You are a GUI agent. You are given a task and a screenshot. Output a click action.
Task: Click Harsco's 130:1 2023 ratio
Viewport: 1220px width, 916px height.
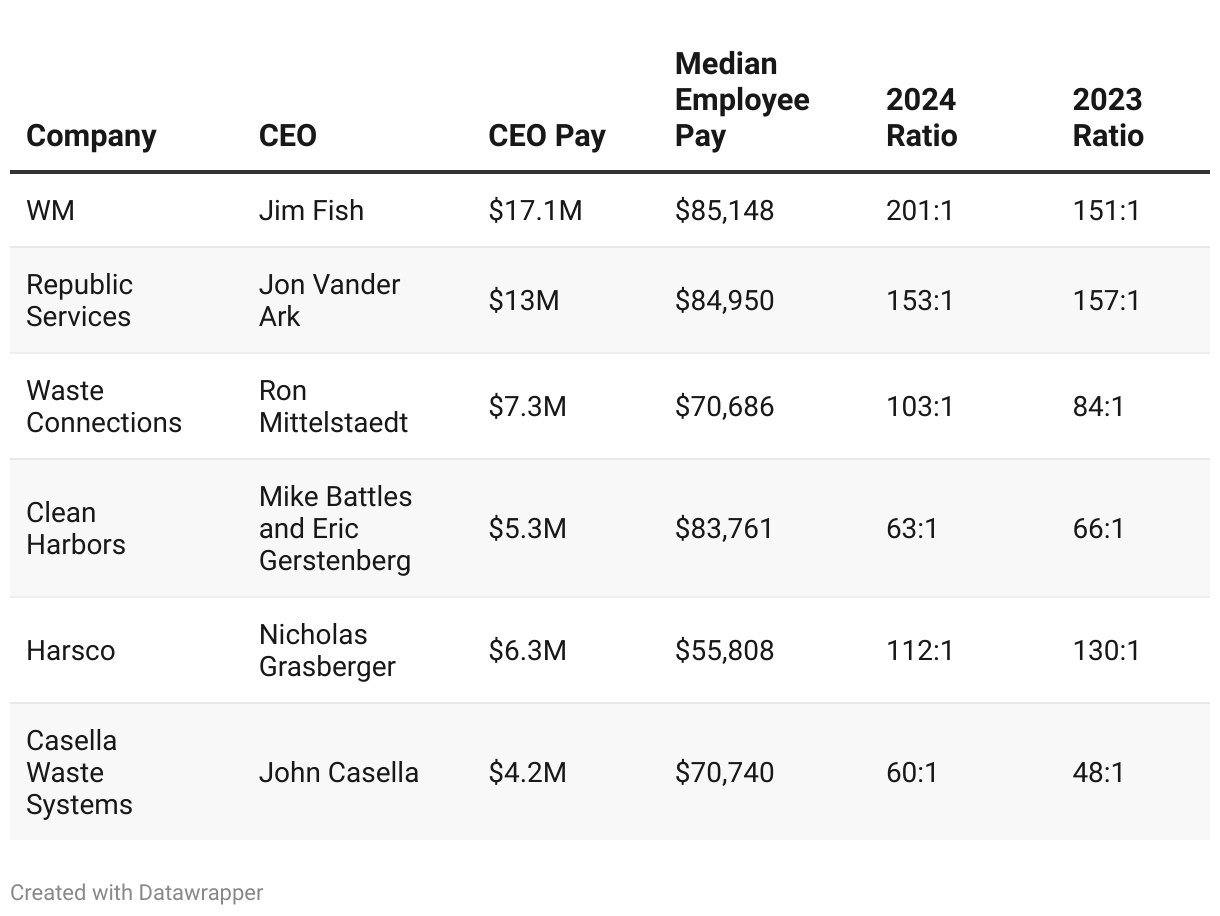click(x=1106, y=650)
